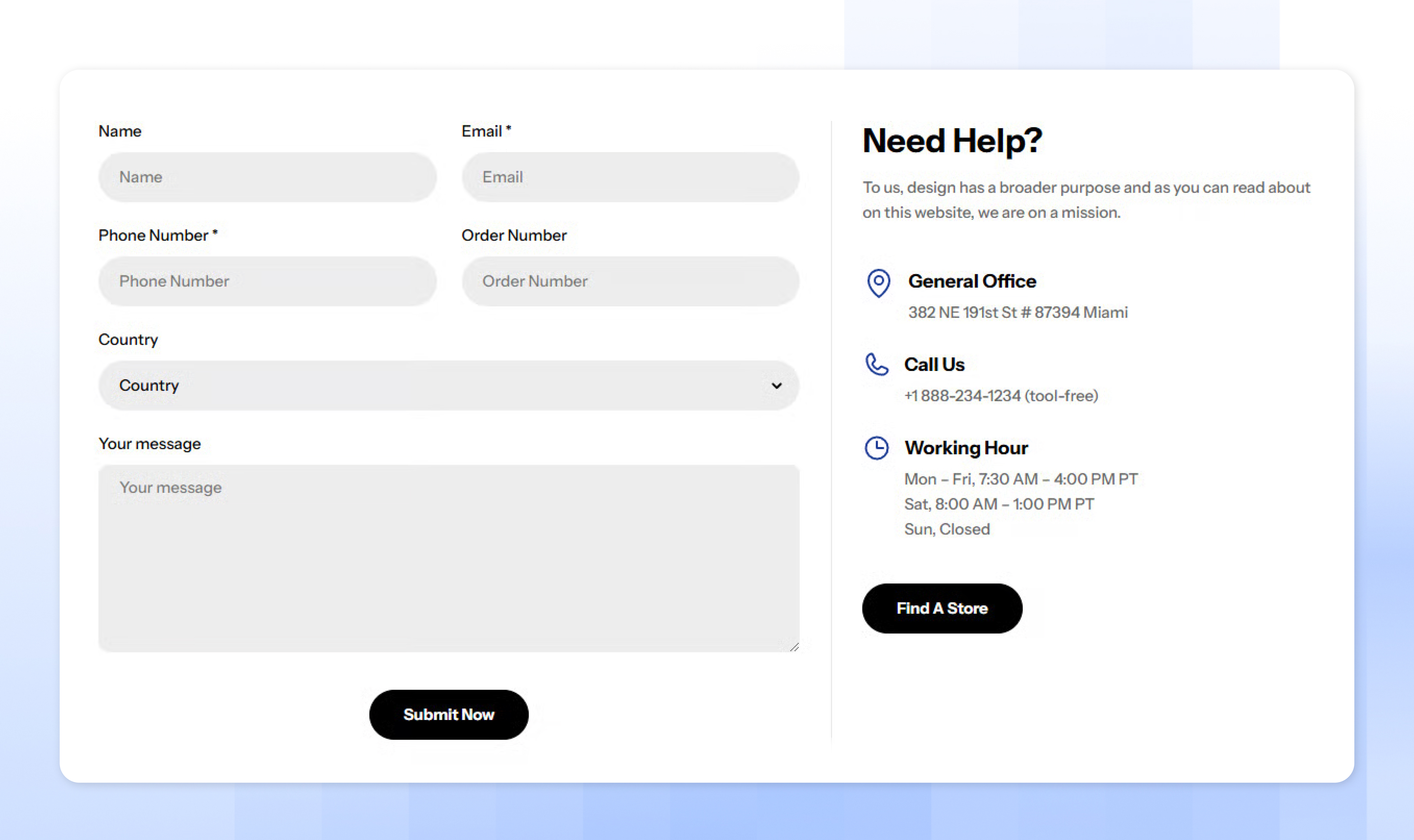This screenshot has width=1414, height=840.
Task: Submit the form with Submit Now
Action: (x=449, y=714)
